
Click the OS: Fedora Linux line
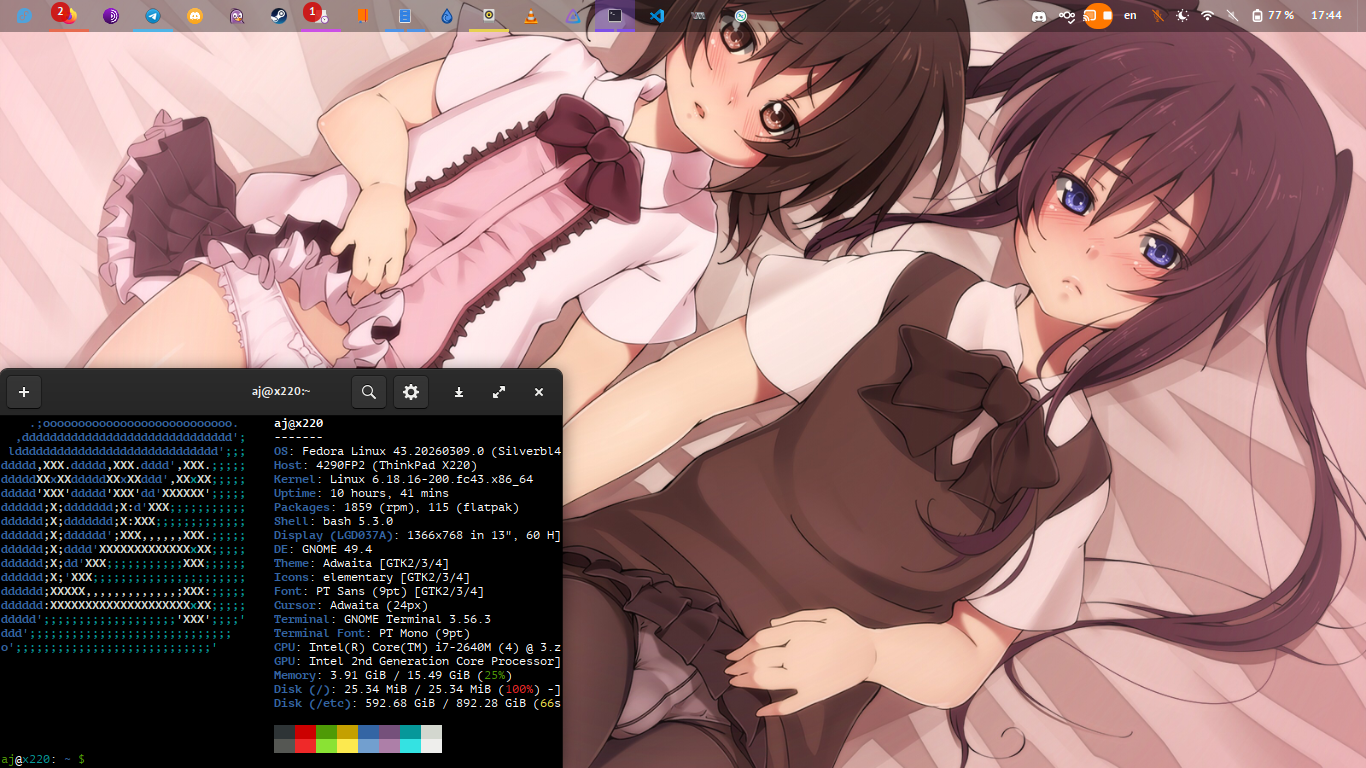417,452
